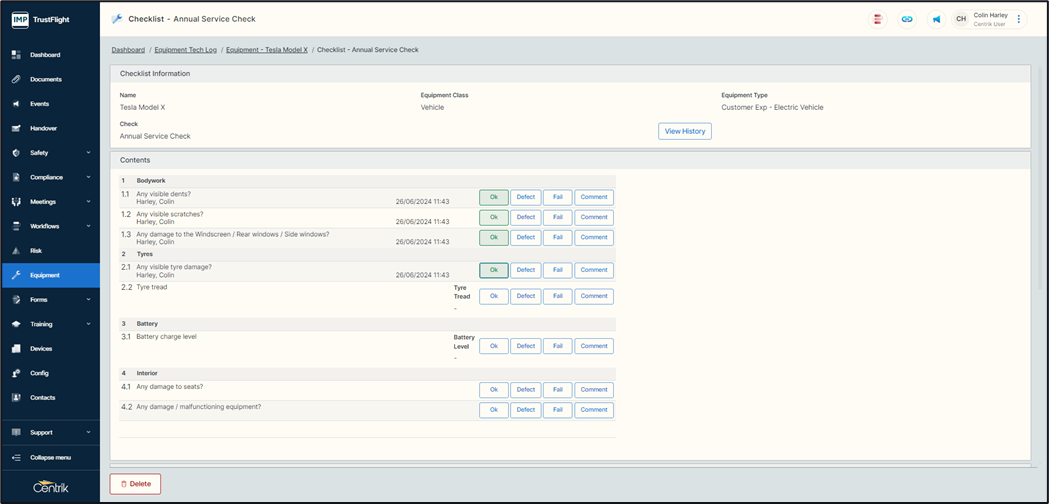The image size is (1049, 504).
Task: Click the Documents paperclip icon in sidebar
Action: 16,79
